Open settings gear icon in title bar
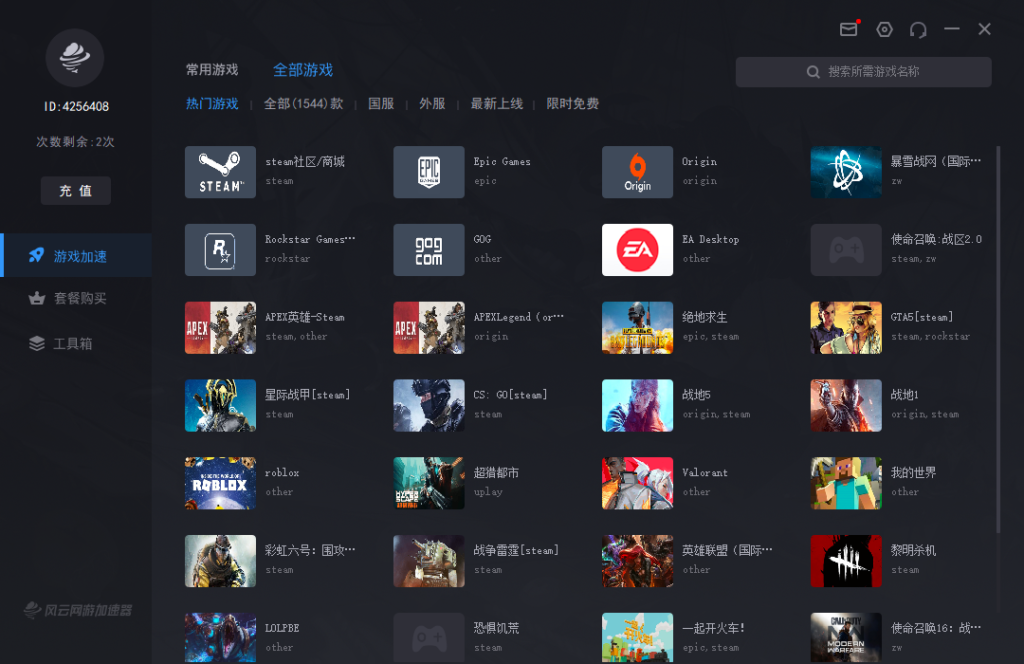 884,29
